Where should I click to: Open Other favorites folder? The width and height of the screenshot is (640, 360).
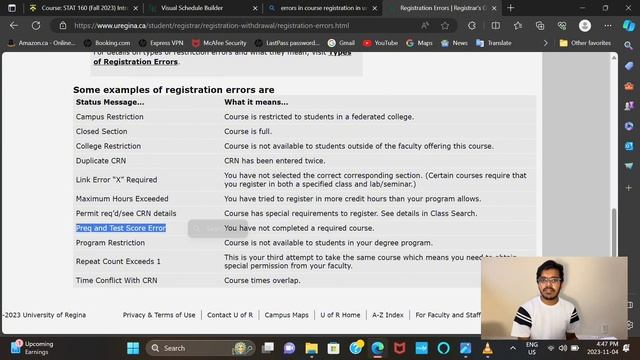click(585, 43)
